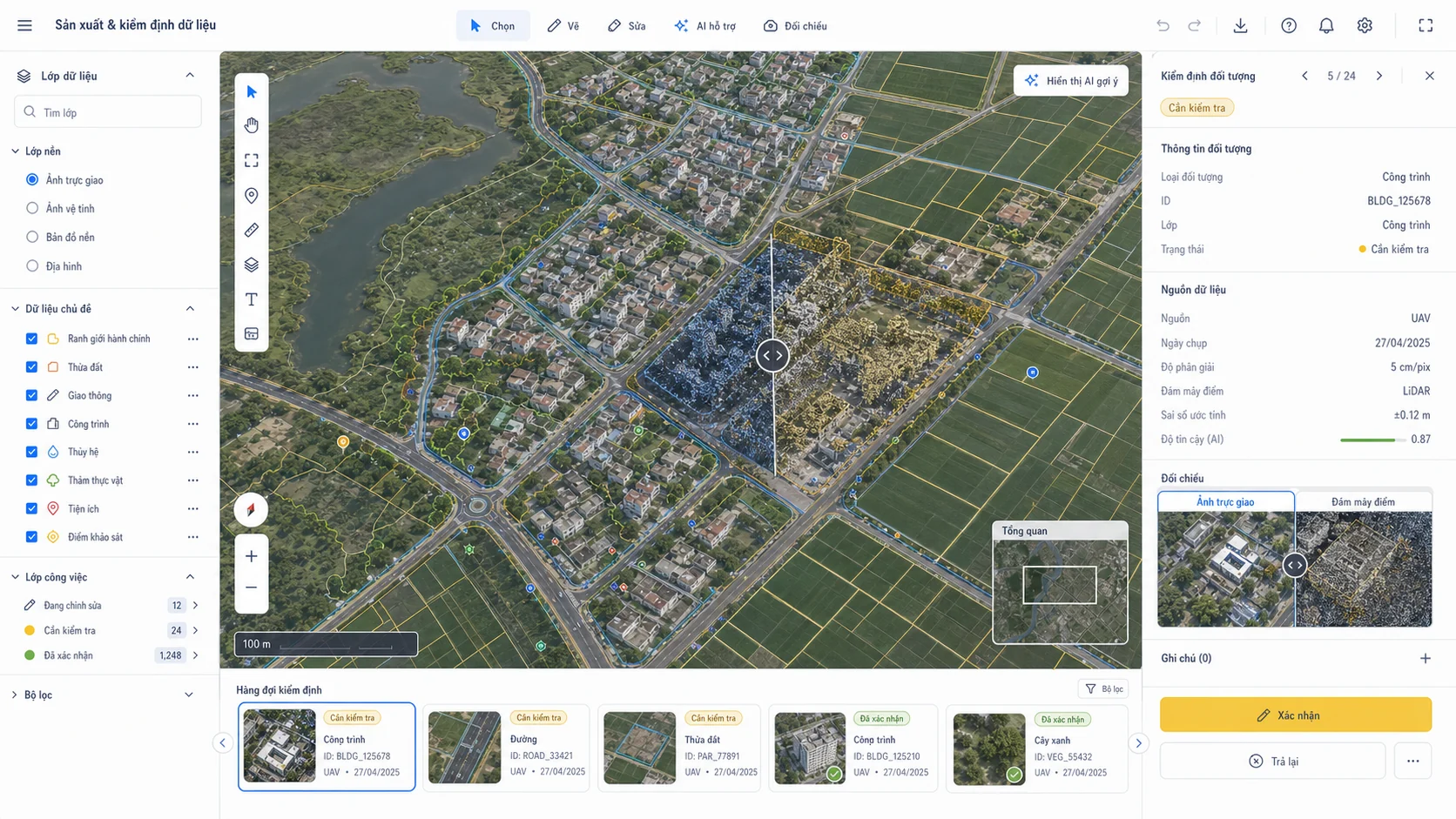
Task: Expand Cần kiểm tra work list
Action: point(195,630)
